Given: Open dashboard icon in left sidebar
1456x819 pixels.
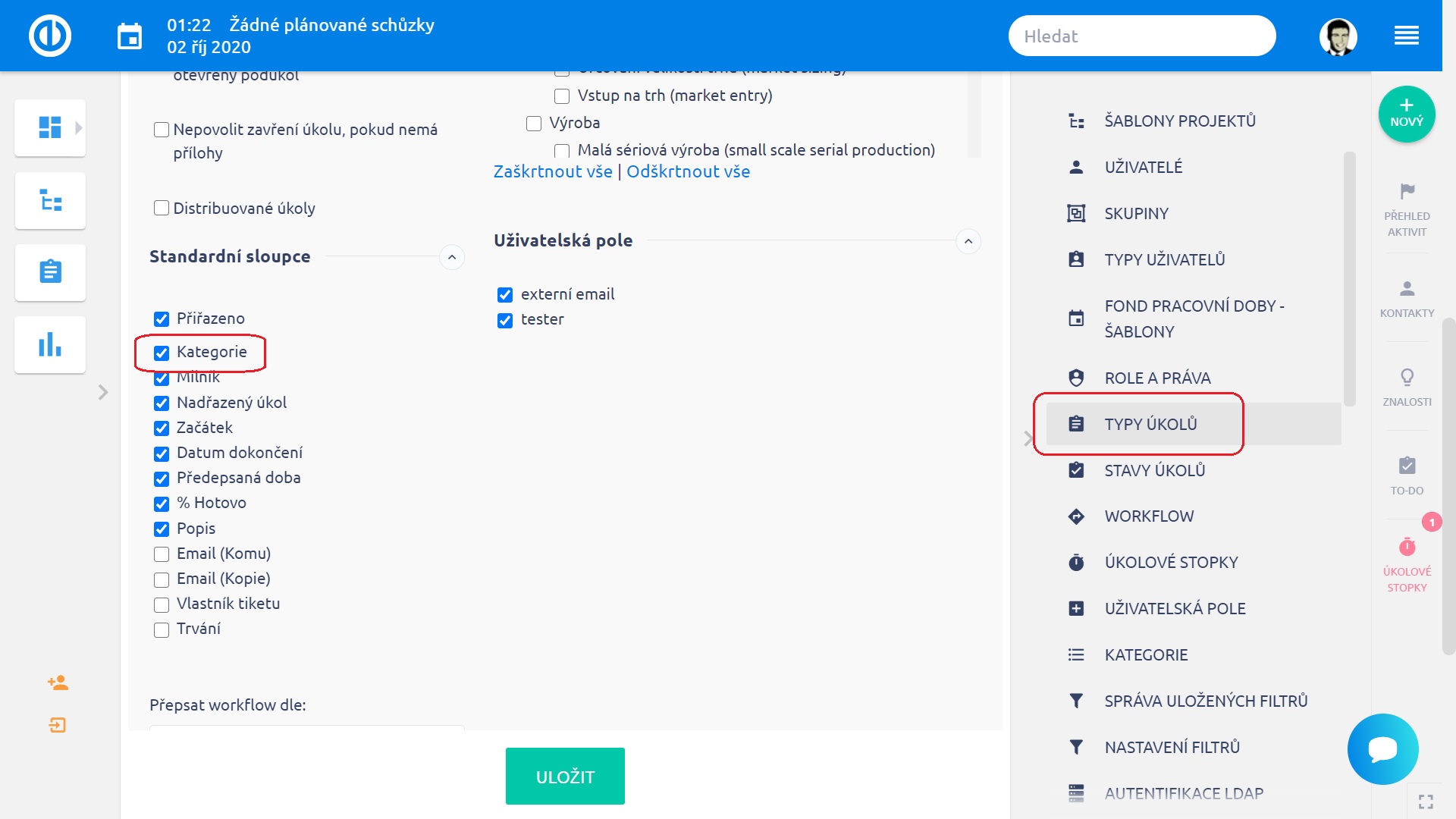Looking at the screenshot, I should [x=50, y=127].
